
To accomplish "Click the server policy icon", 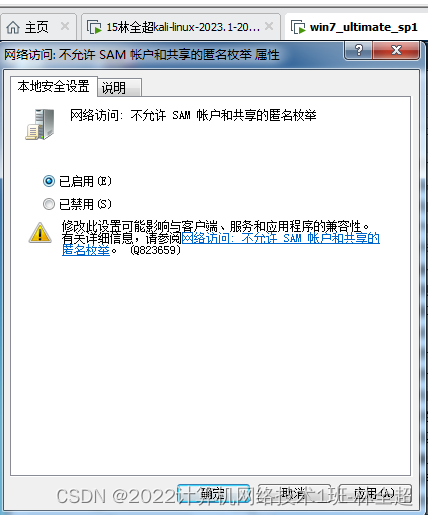I will click(x=40, y=124).
